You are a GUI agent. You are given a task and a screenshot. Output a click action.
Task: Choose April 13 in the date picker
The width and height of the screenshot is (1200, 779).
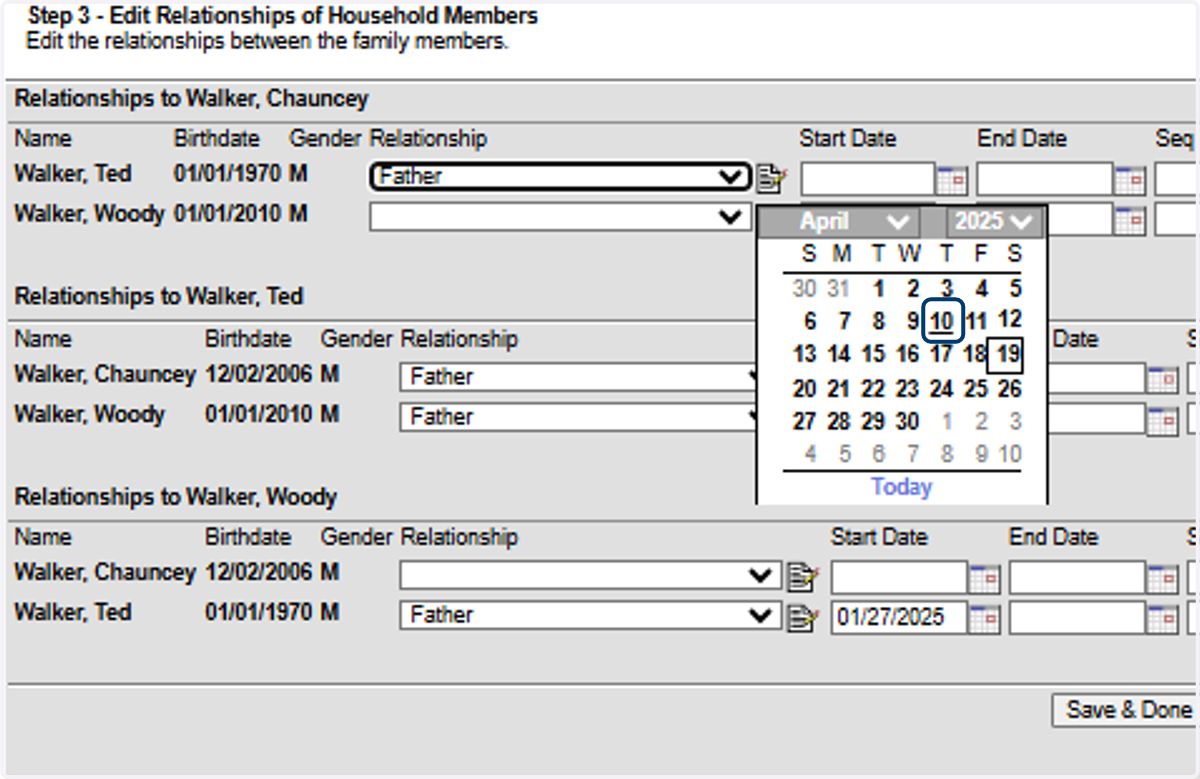tap(805, 355)
